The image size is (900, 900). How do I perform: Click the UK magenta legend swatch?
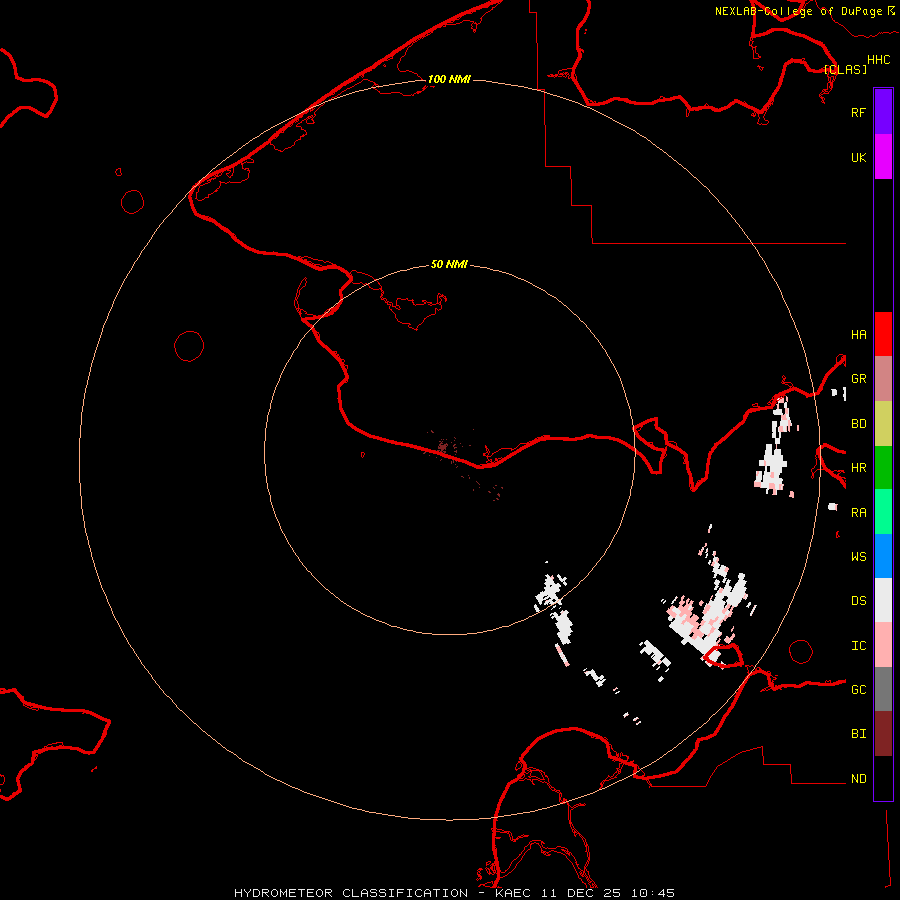tap(883, 157)
